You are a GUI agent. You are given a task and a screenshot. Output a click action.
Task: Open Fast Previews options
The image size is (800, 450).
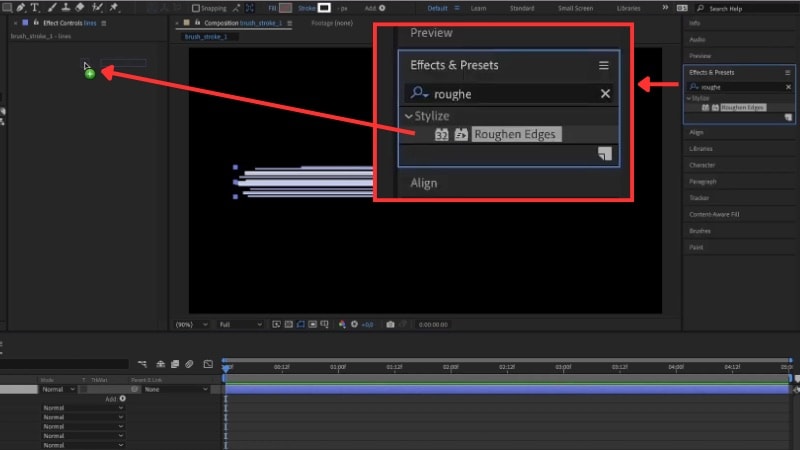coord(276,324)
